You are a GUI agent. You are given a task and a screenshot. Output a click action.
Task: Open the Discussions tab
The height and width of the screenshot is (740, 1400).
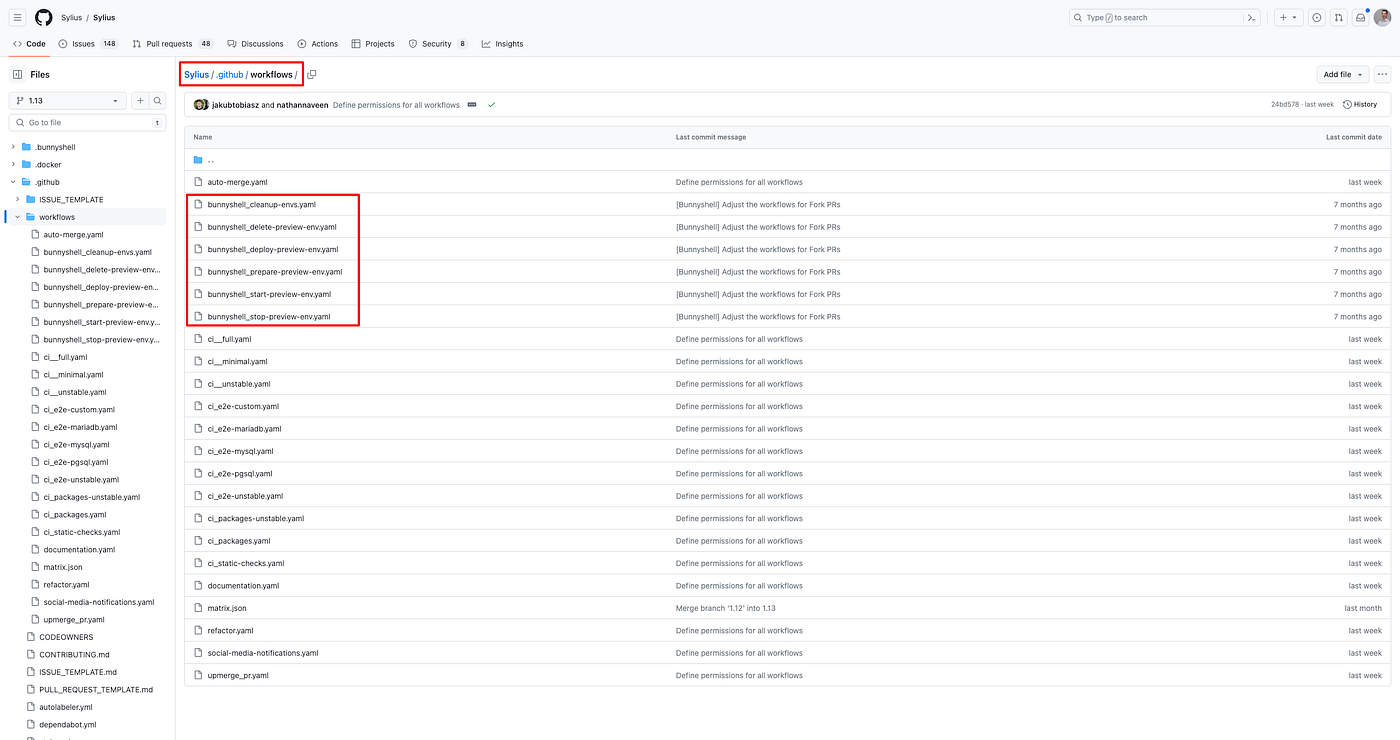(x=255, y=44)
